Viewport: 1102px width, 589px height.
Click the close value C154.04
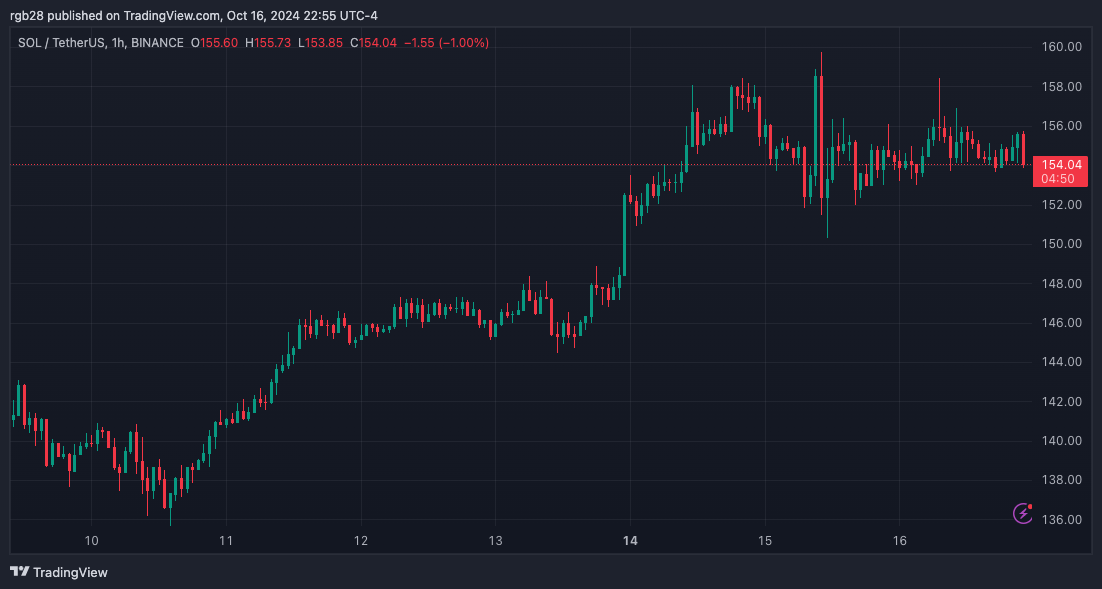[374, 43]
